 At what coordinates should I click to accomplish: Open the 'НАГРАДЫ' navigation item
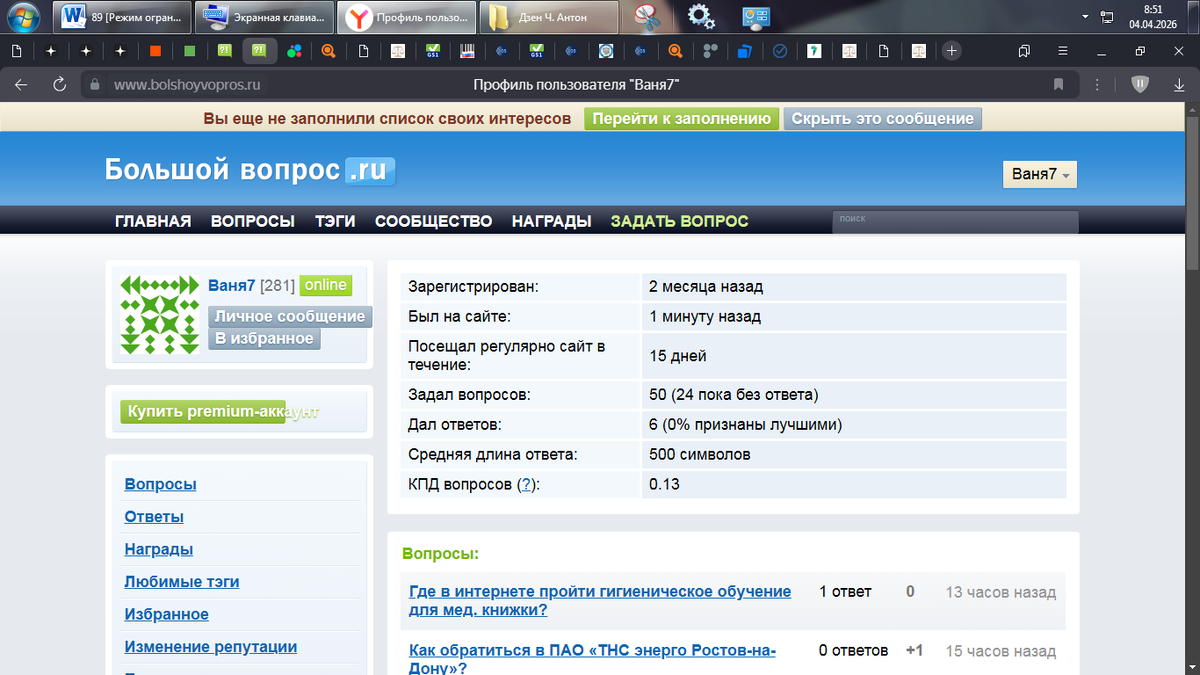552,221
